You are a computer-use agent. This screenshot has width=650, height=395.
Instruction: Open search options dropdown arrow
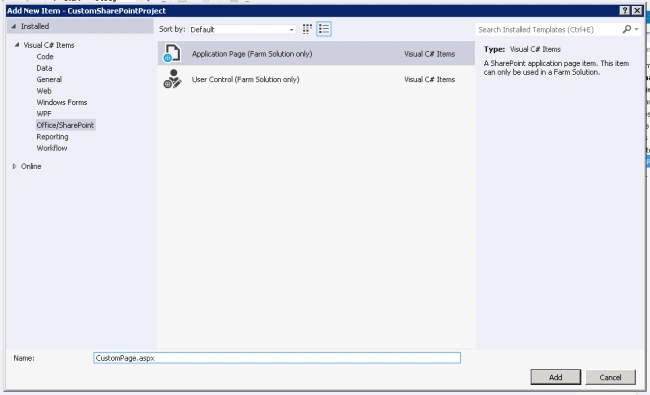tap(636, 29)
